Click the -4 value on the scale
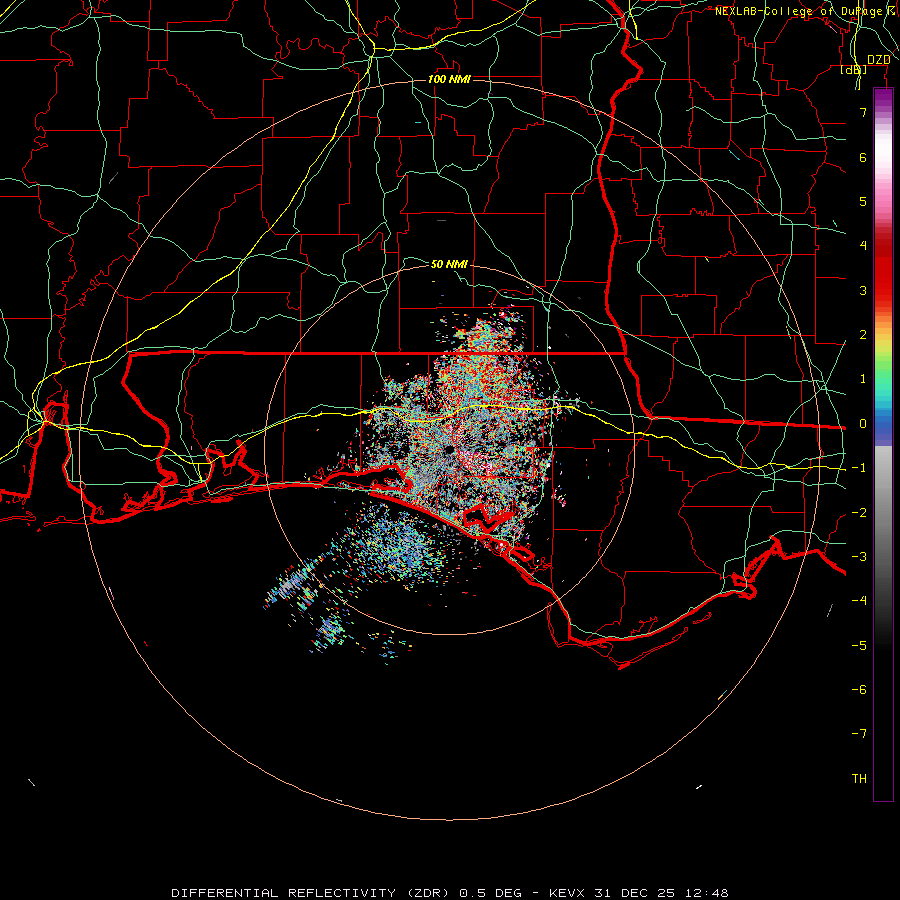Image resolution: width=900 pixels, height=900 pixels. 859,601
